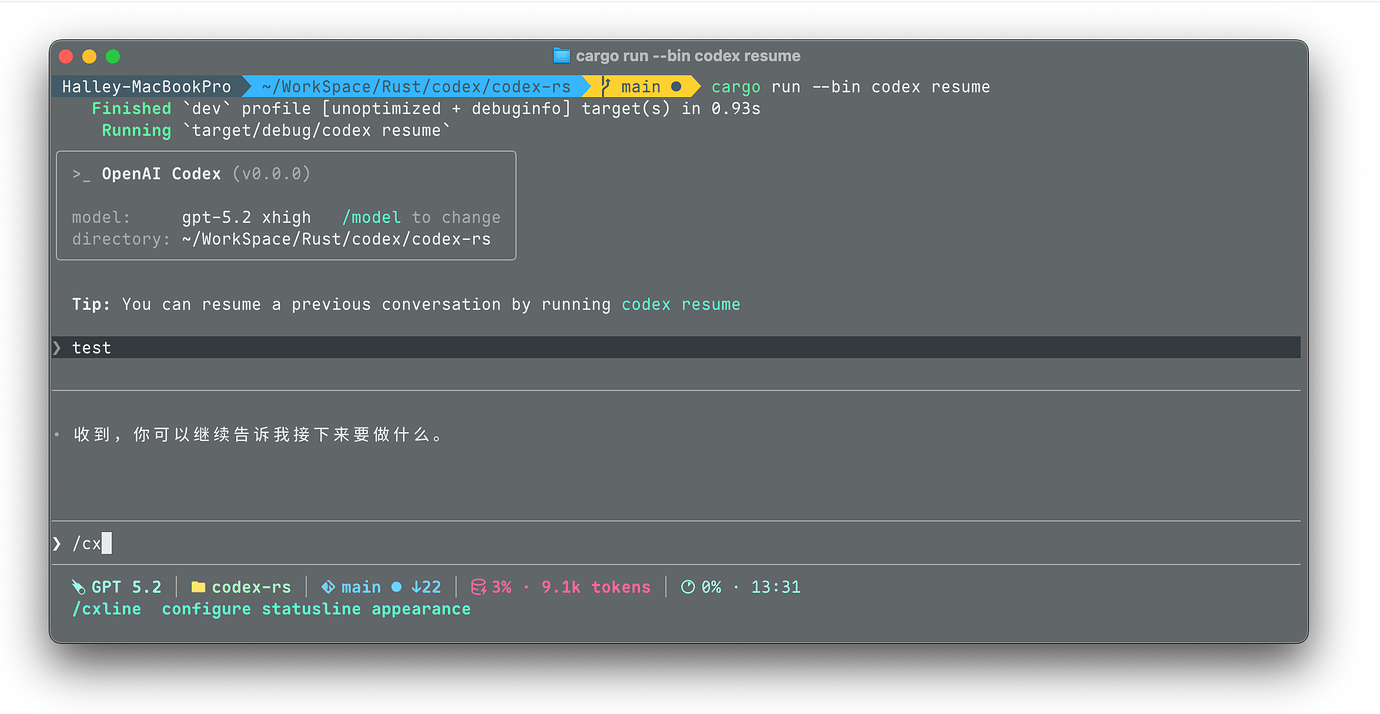The width and height of the screenshot is (1380, 714).
Task: Maximize the terminal with the green button
Action: pos(113,56)
